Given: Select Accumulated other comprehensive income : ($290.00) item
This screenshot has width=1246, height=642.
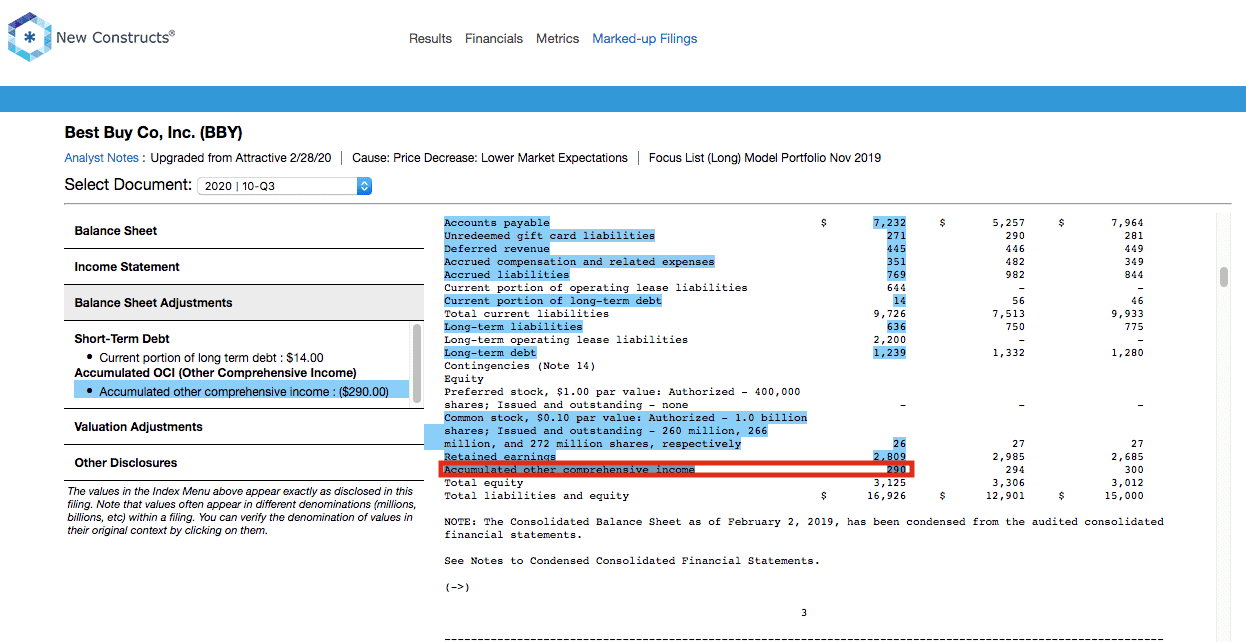Looking at the screenshot, I should point(241,391).
